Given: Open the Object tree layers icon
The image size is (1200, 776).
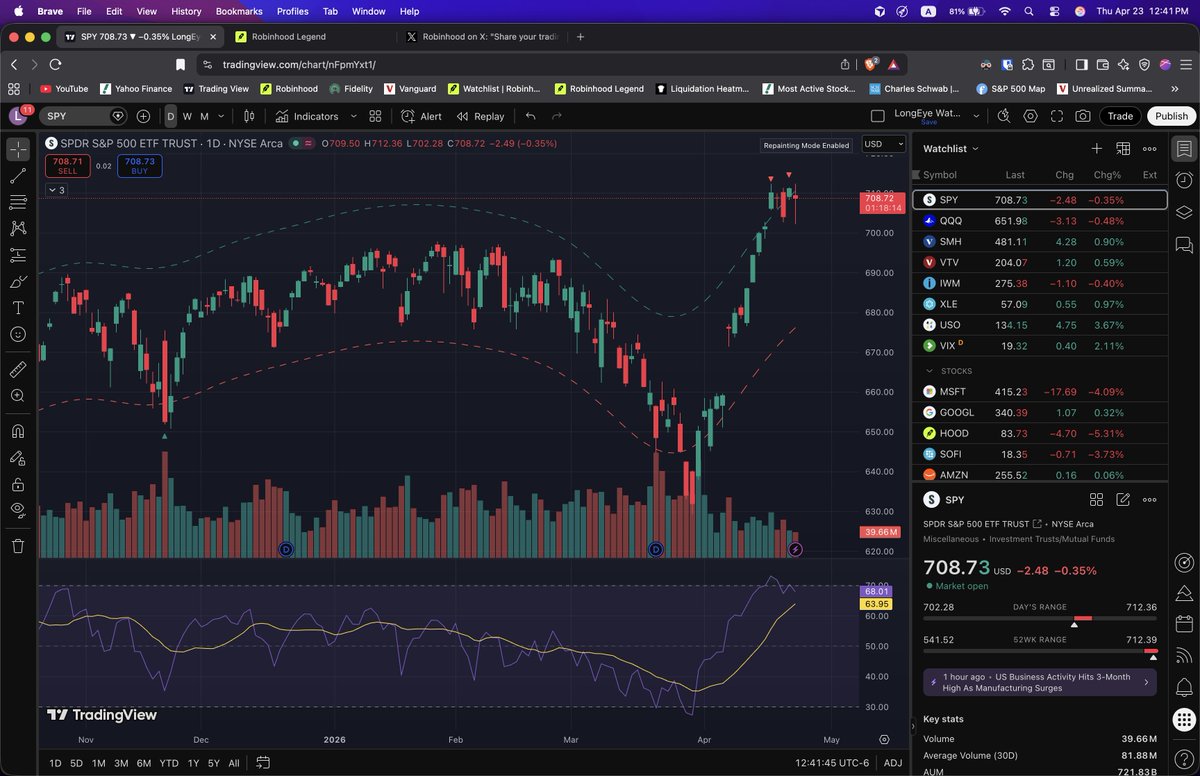Looking at the screenshot, I should [1184, 212].
